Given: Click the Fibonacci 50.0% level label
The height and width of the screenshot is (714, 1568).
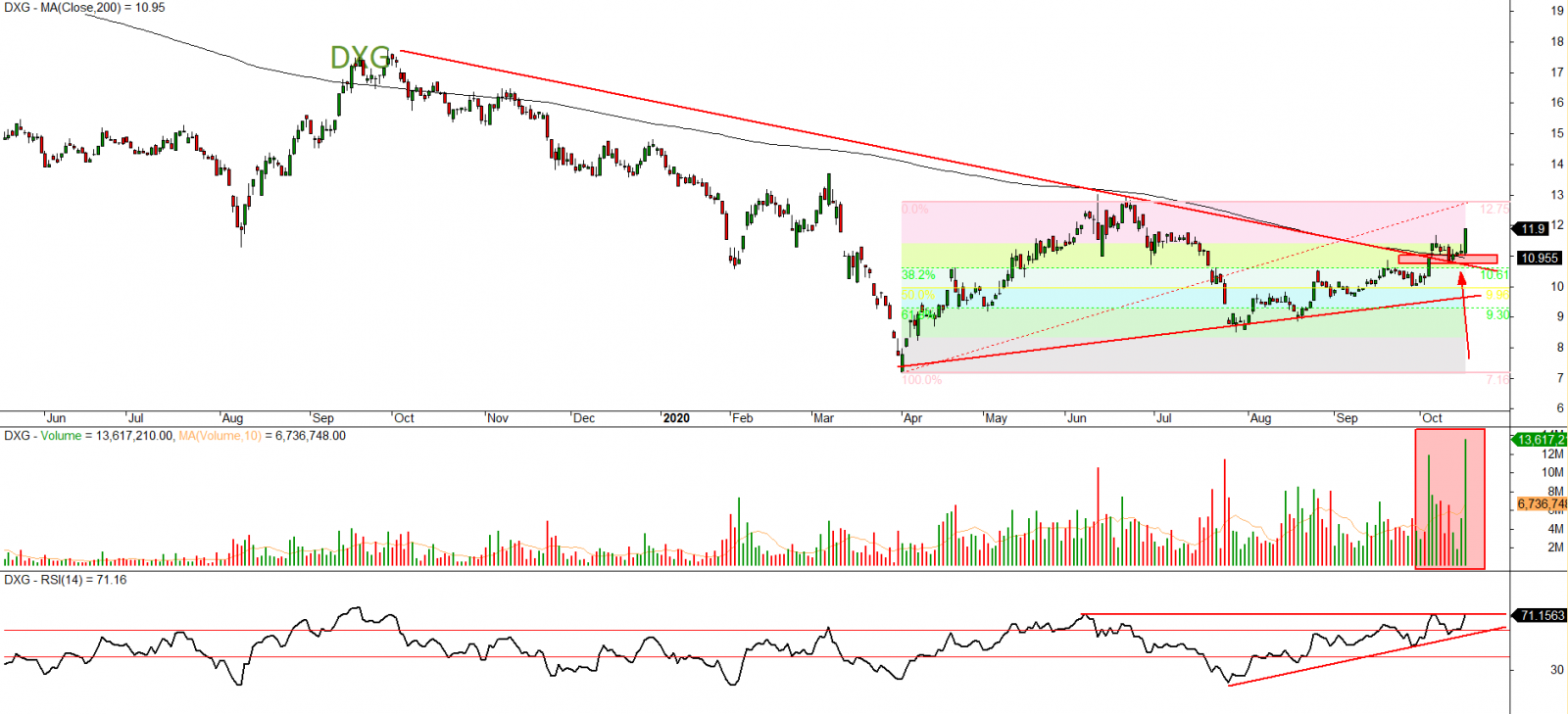Looking at the screenshot, I should (x=918, y=294).
